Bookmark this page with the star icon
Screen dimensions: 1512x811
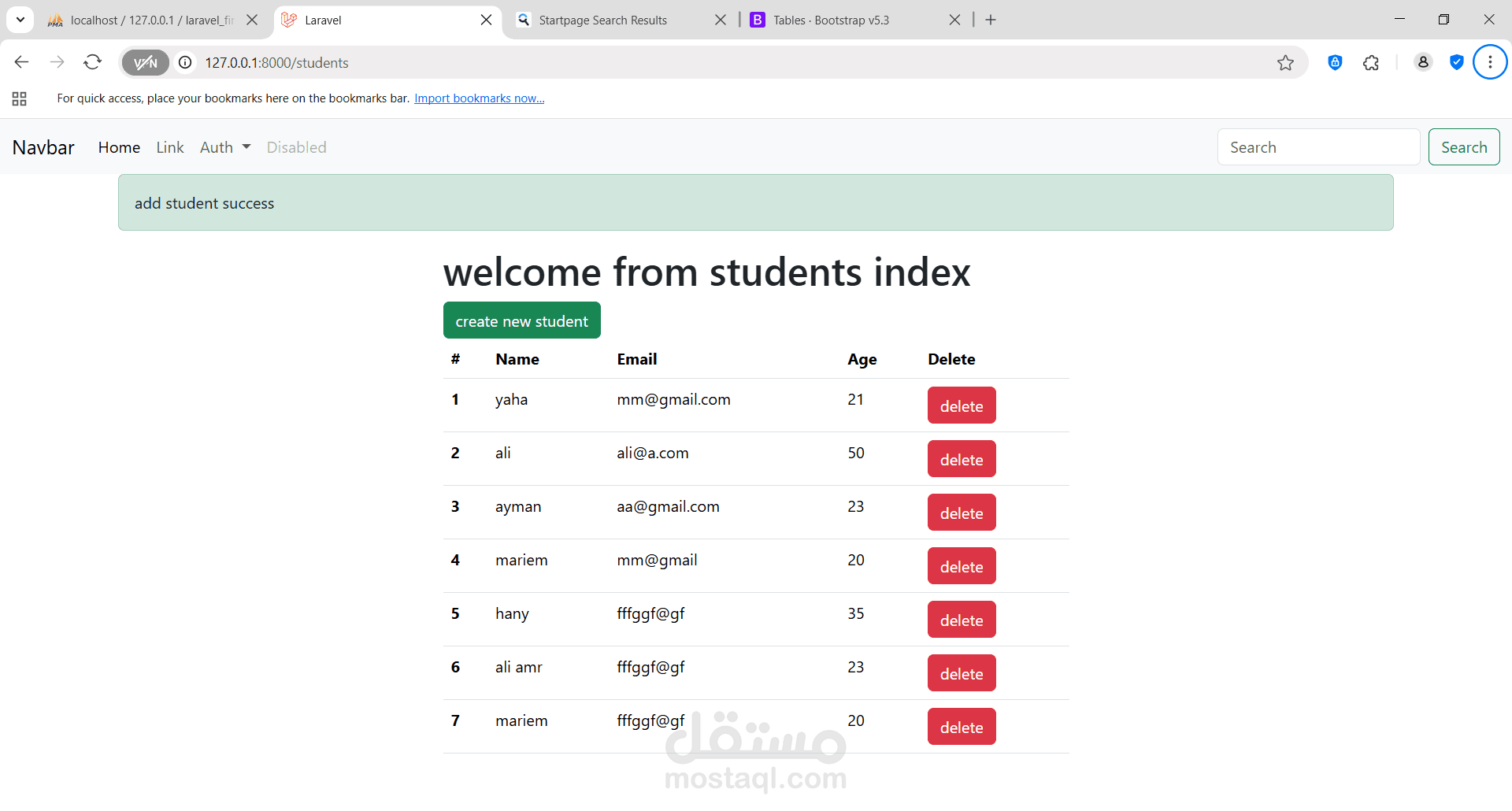(1285, 62)
